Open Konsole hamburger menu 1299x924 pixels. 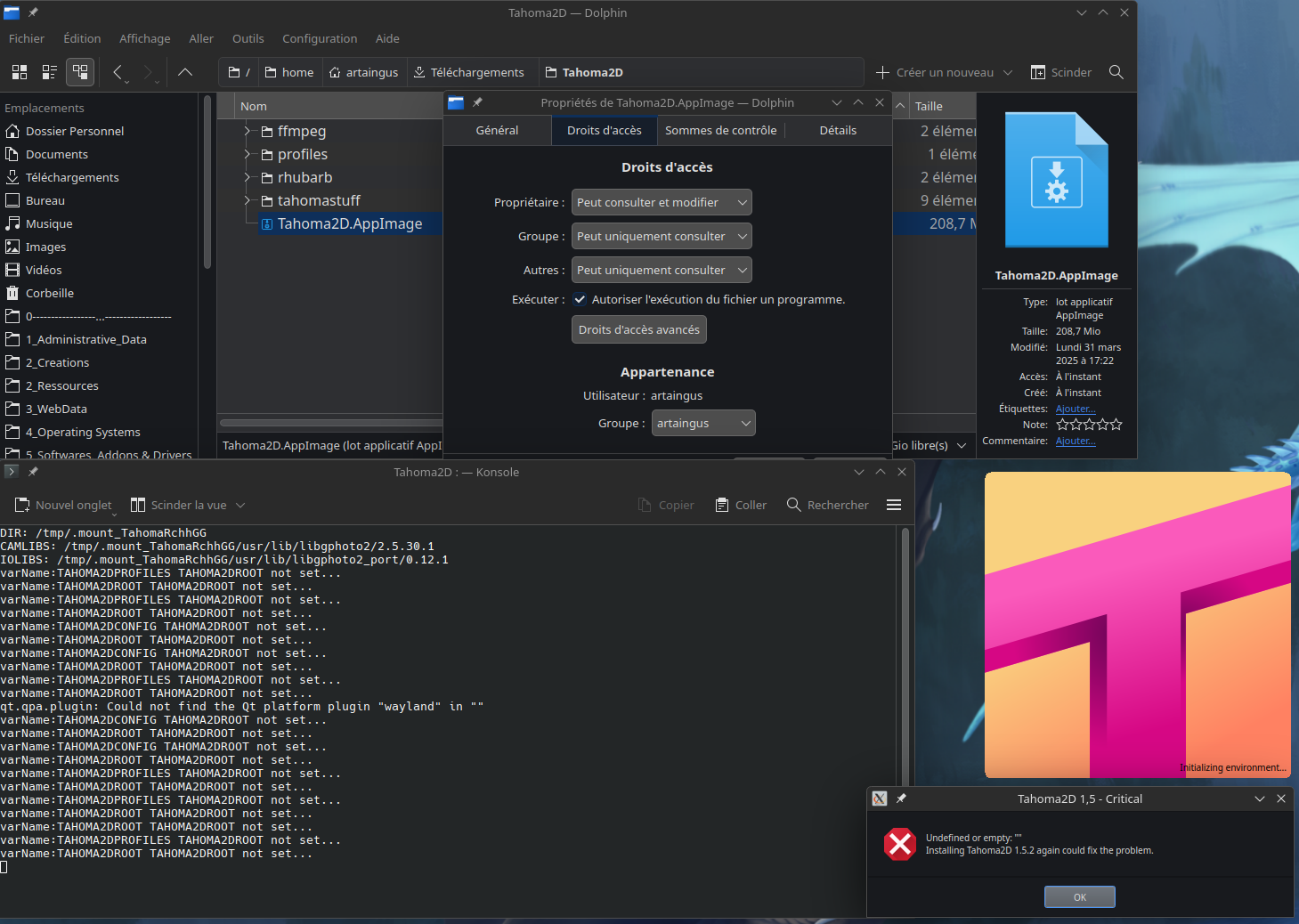[x=894, y=505]
